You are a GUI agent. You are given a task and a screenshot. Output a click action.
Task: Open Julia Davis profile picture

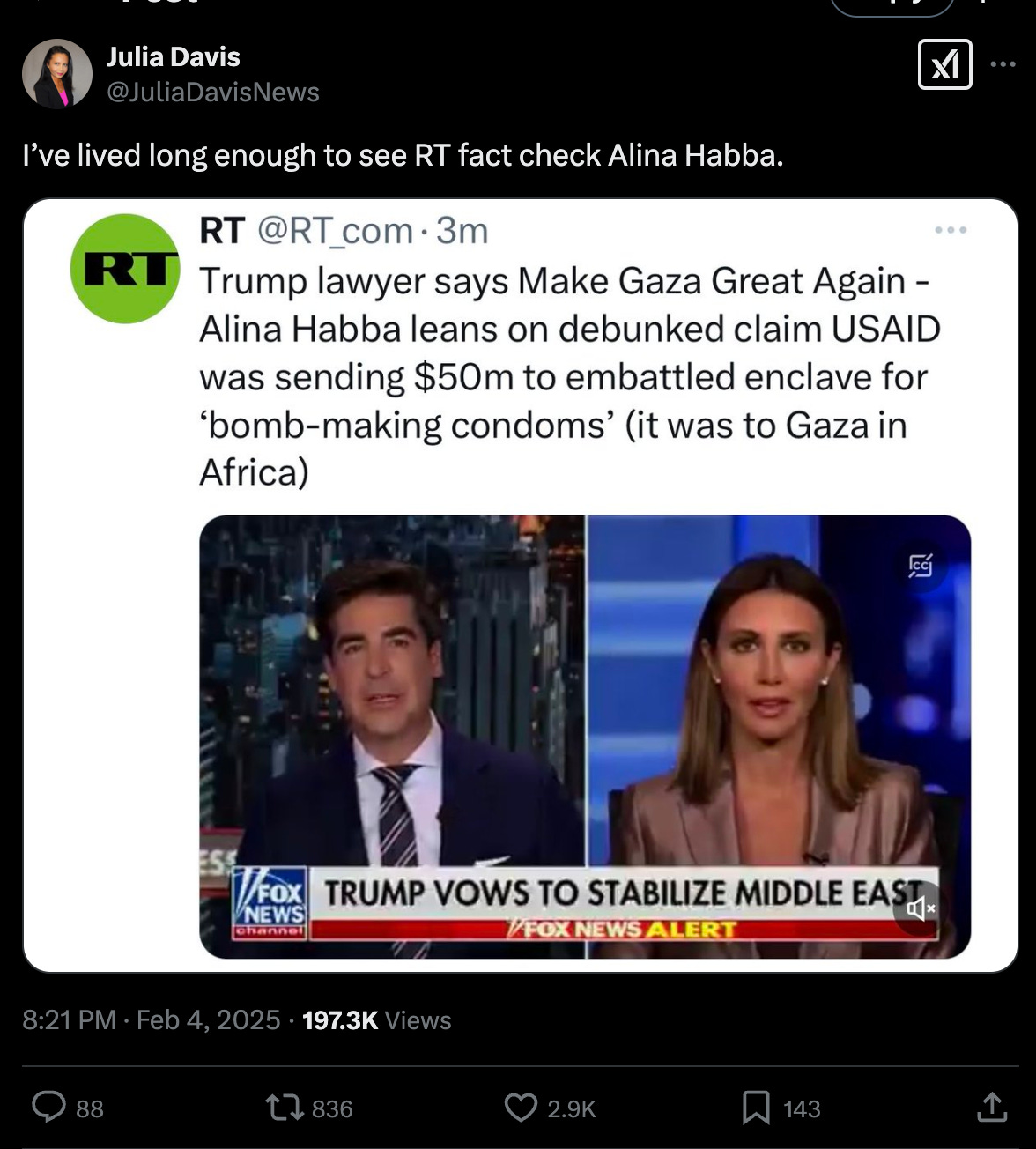coord(57,74)
